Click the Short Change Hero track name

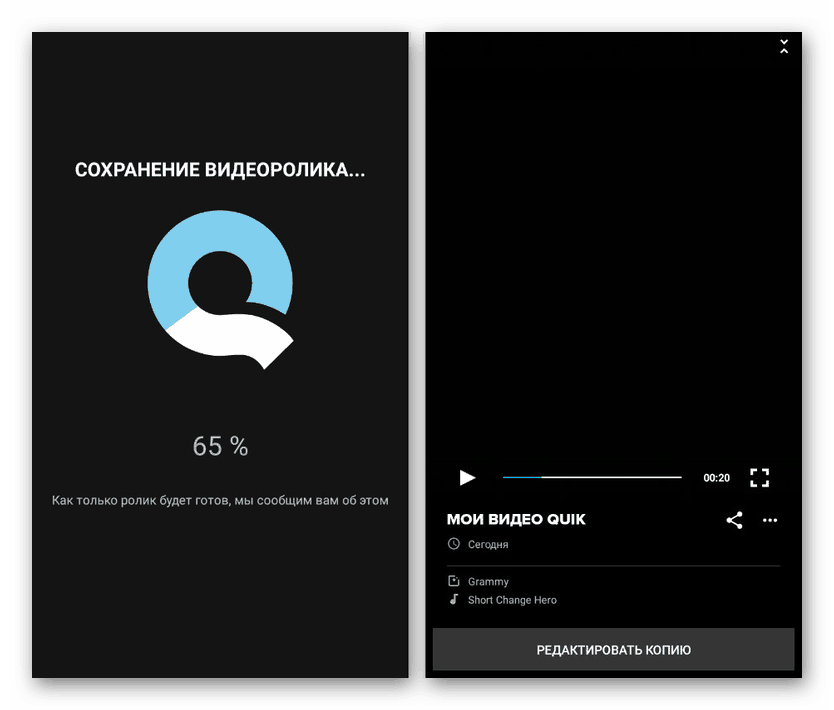click(512, 600)
